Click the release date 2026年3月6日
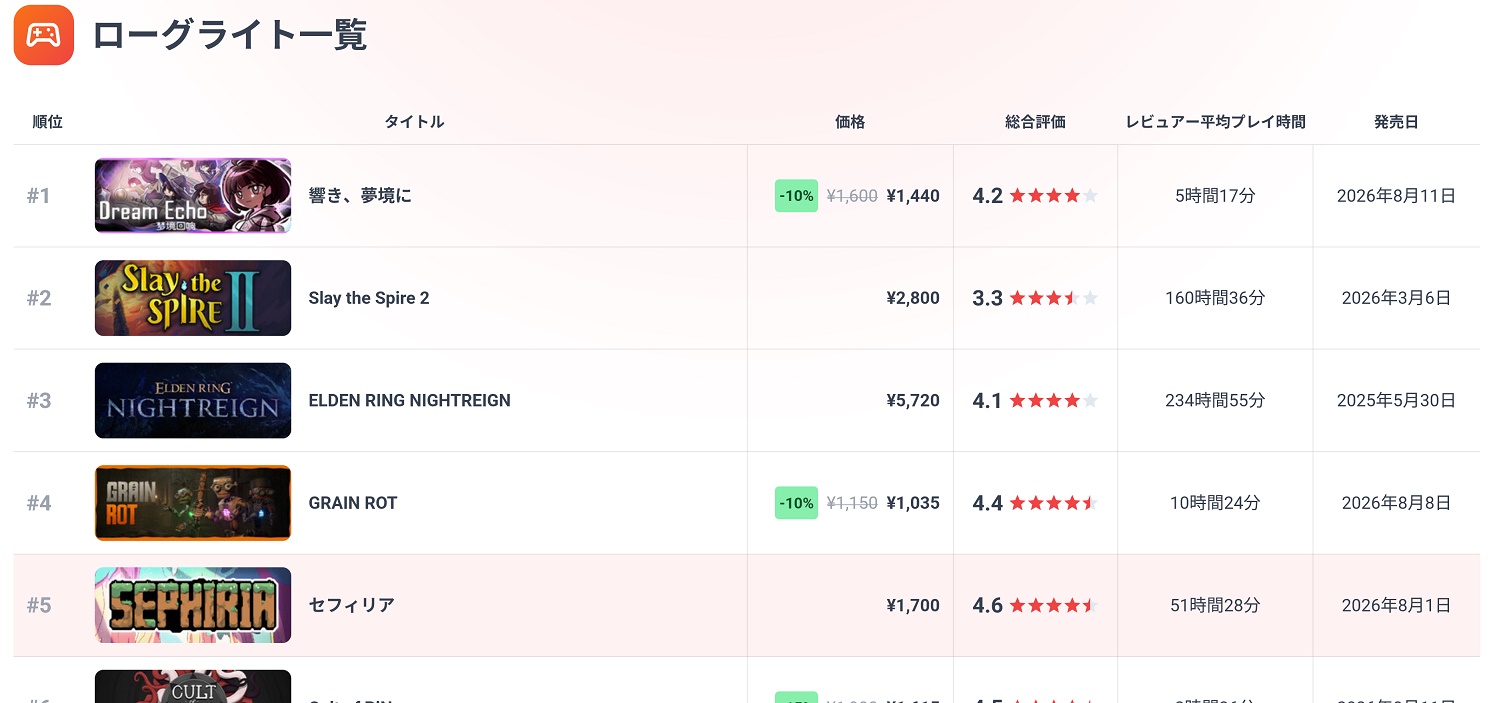 point(1396,298)
